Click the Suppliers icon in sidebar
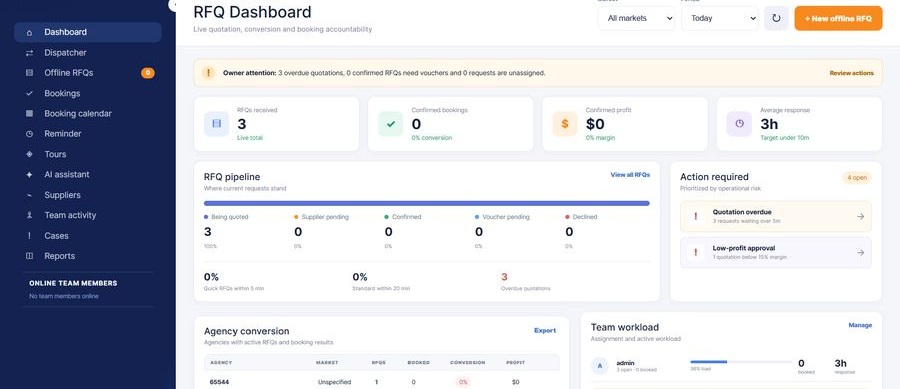This screenshot has width=900, height=389. pyautogui.click(x=29, y=195)
